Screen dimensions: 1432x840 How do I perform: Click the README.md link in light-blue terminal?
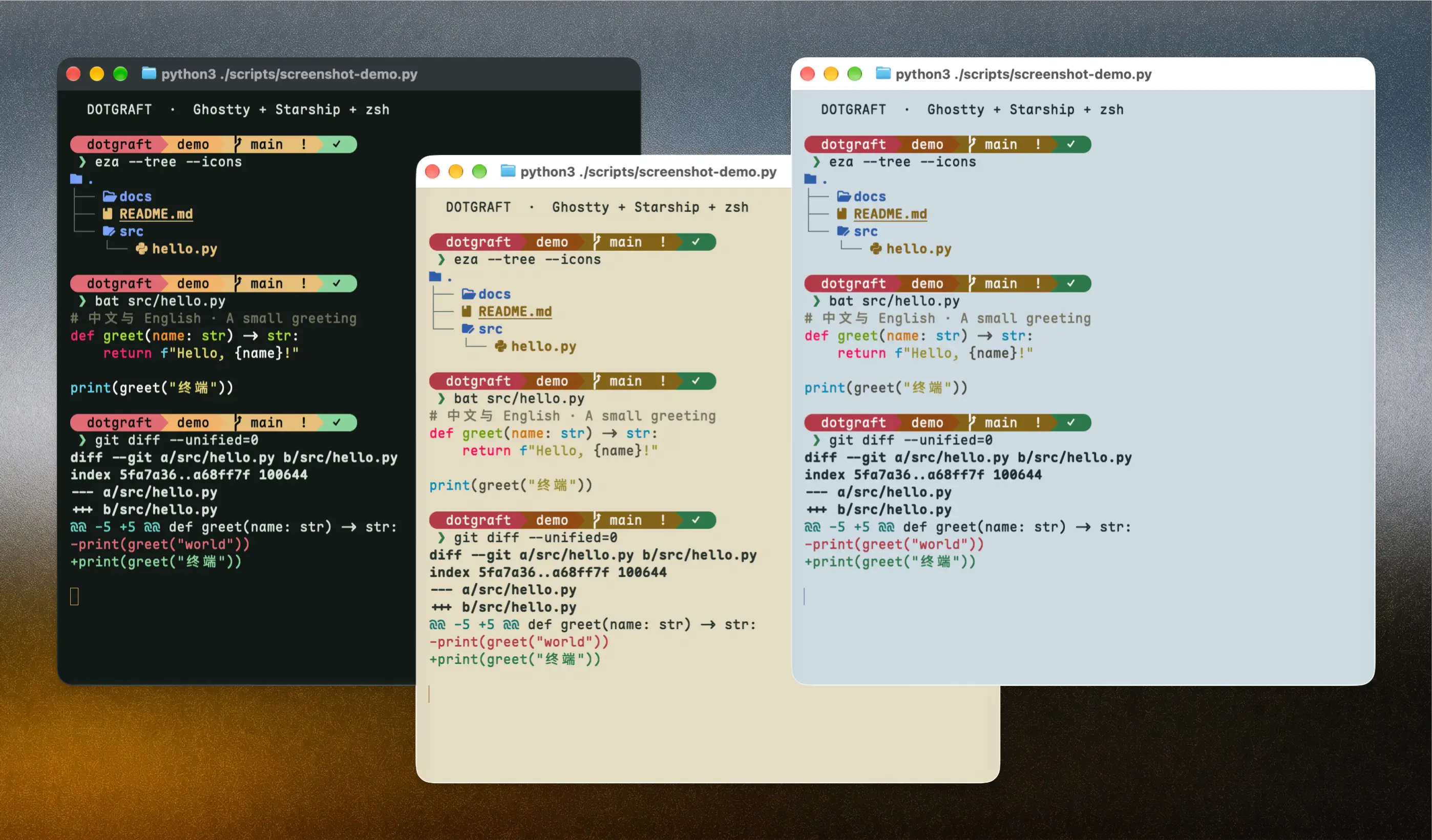point(891,214)
